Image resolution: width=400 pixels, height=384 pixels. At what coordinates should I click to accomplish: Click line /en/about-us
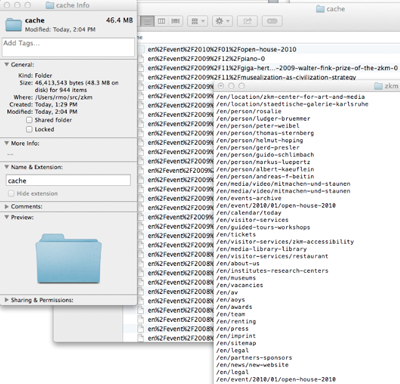[x=238, y=264]
